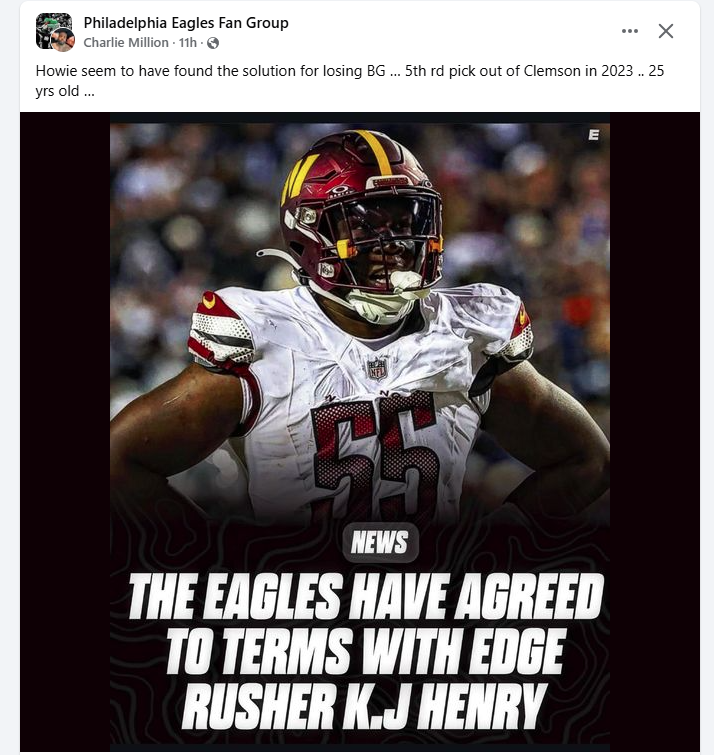Click the 'RUSHER K.J HENRY' text line
The image size is (714, 755).
[x=365, y=706]
